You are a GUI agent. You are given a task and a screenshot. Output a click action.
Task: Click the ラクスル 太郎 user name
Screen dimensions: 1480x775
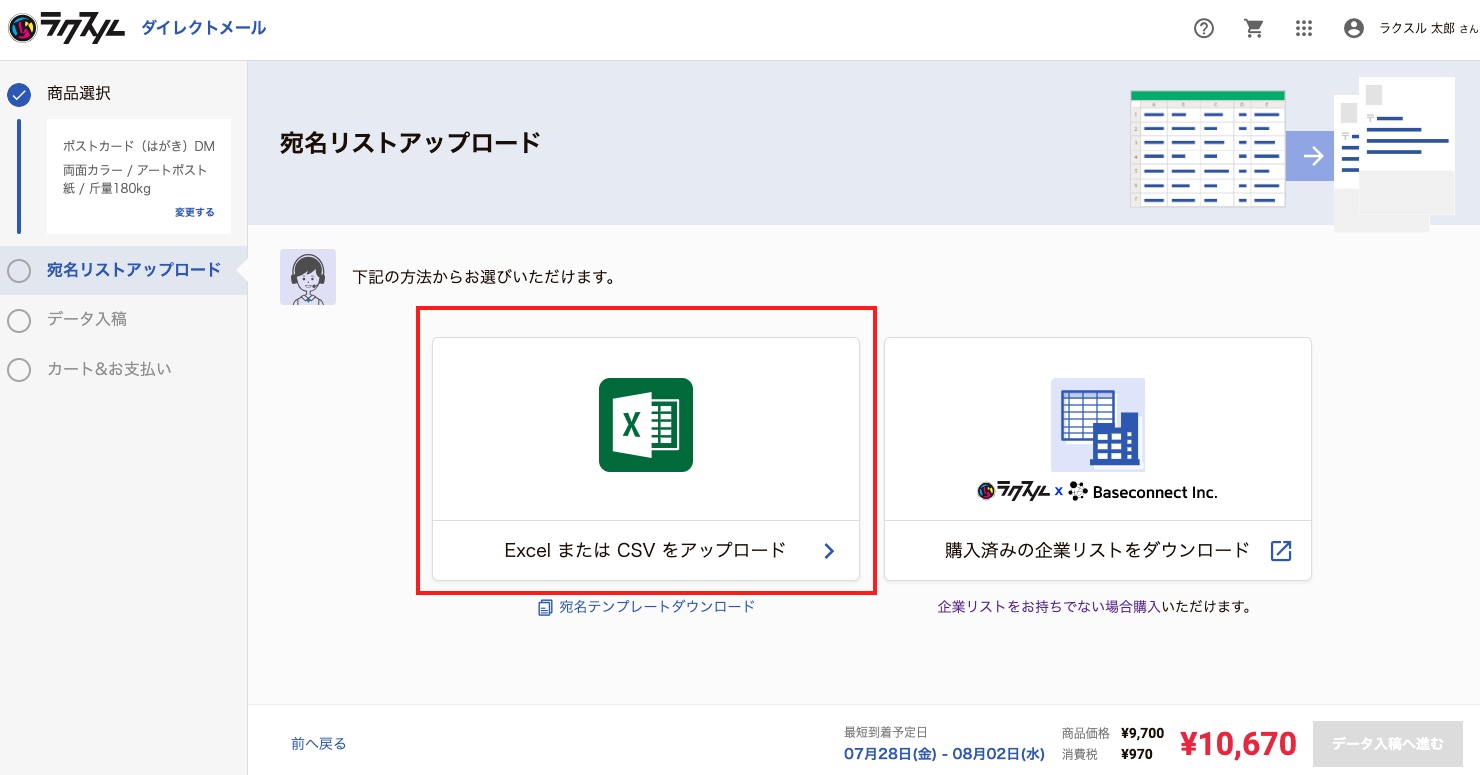pyautogui.click(x=1418, y=29)
